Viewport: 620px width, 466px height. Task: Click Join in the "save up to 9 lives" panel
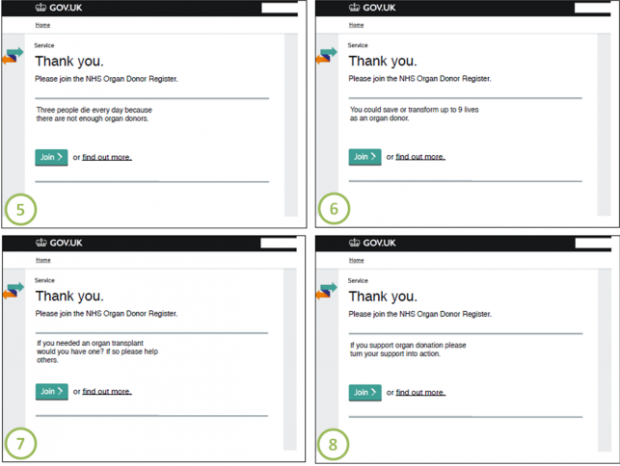pos(365,157)
